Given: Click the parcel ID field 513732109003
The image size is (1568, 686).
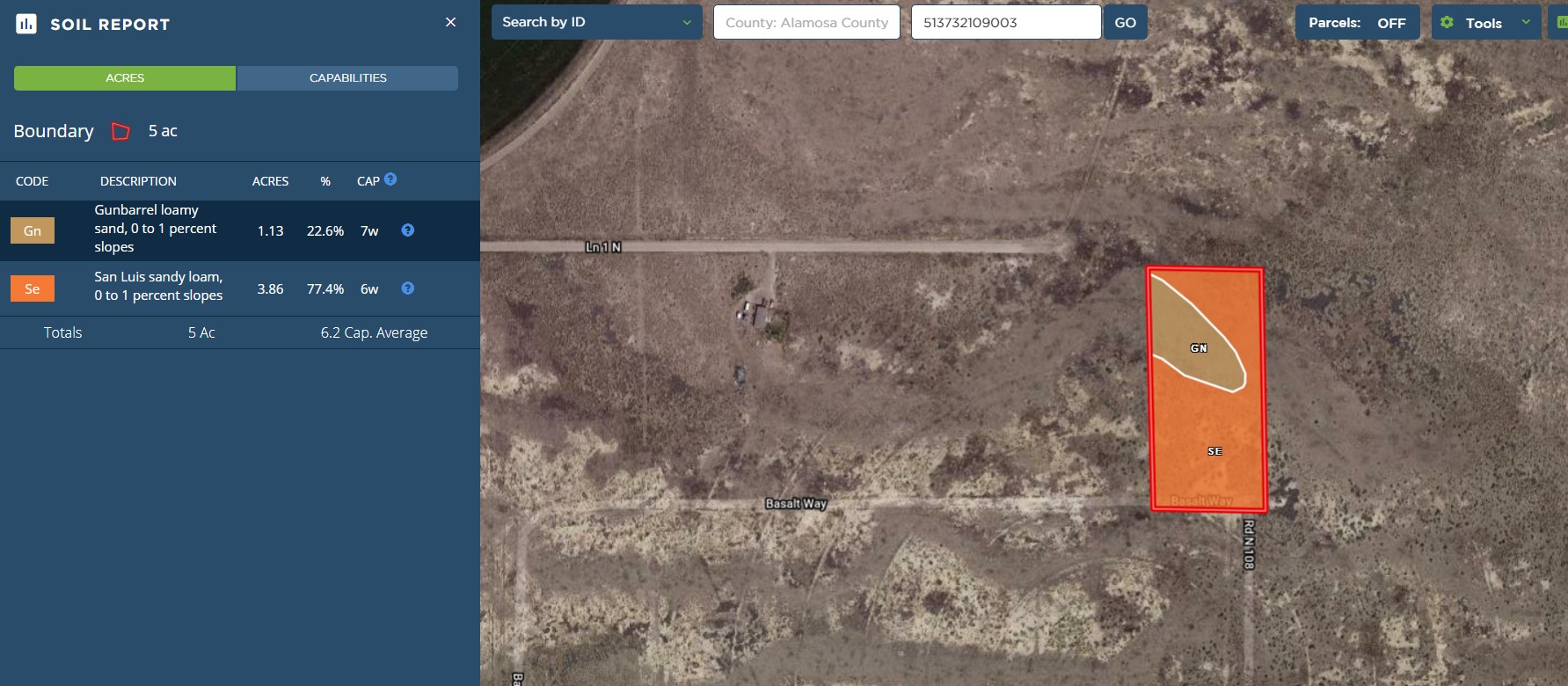Looking at the screenshot, I should tap(1005, 23).
